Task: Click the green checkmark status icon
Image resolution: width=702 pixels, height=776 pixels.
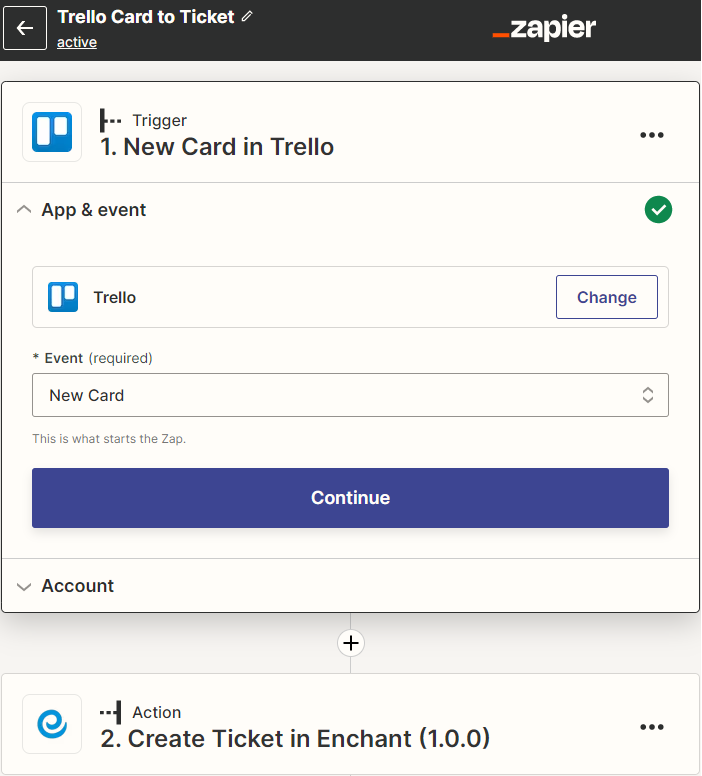Action: coord(658,210)
